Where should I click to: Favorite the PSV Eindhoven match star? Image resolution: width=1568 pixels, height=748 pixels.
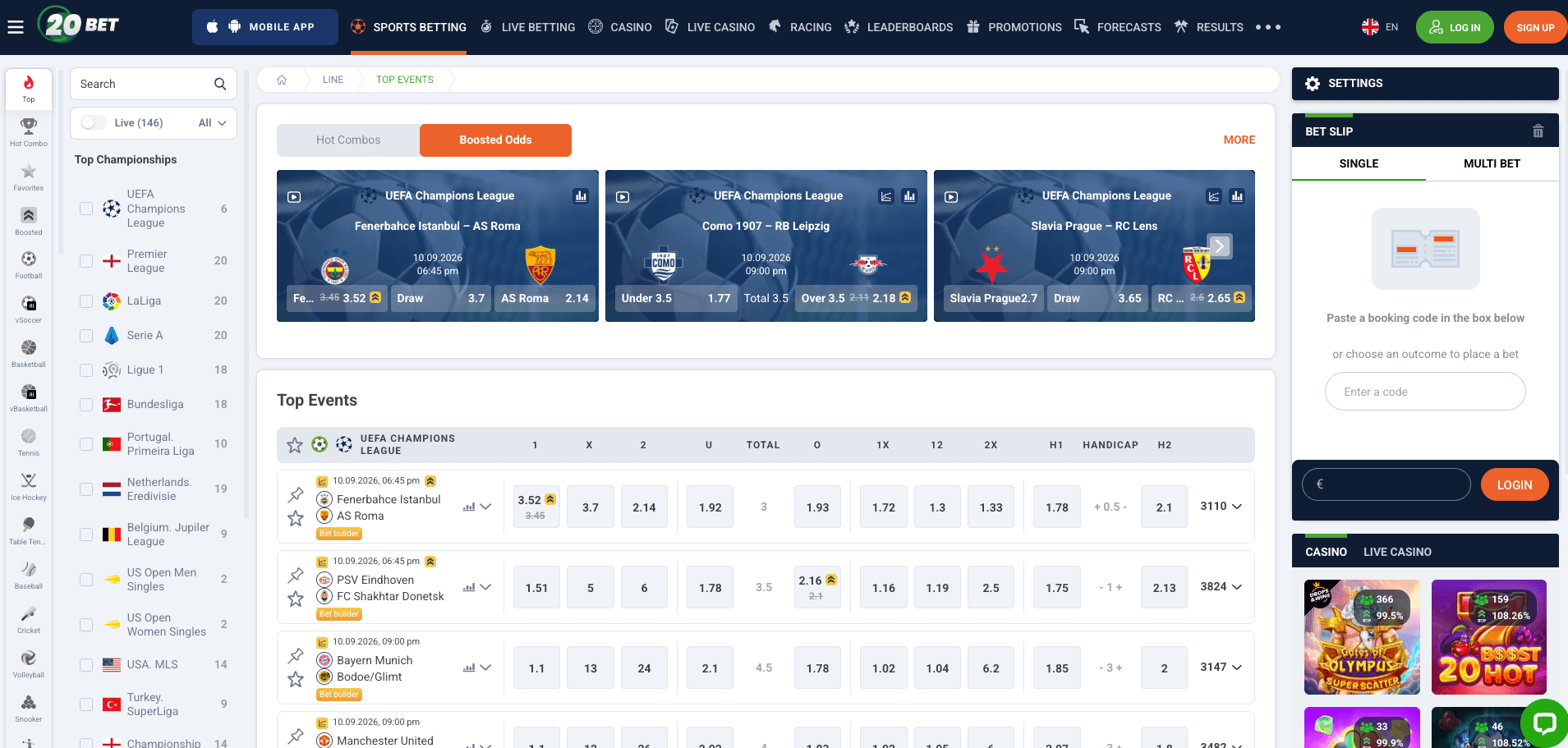point(296,599)
